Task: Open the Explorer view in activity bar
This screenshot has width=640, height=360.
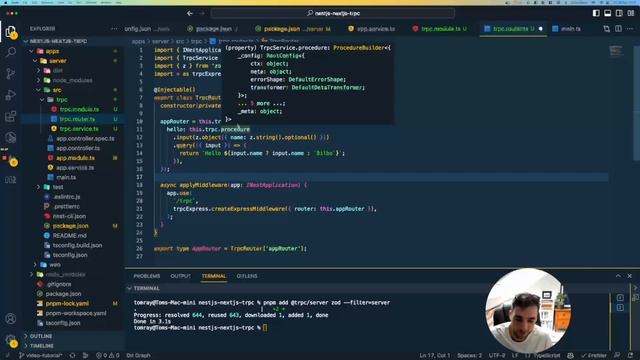Action: coord(11,31)
